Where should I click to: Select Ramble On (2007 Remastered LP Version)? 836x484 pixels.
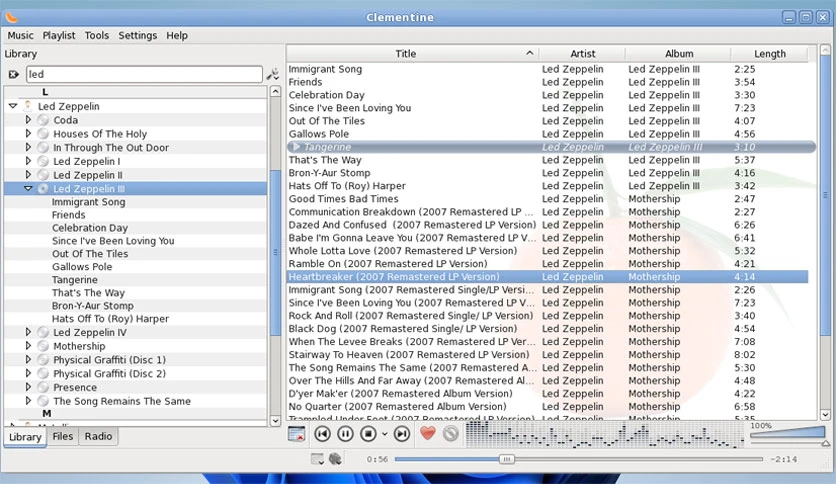[x=548, y=264]
